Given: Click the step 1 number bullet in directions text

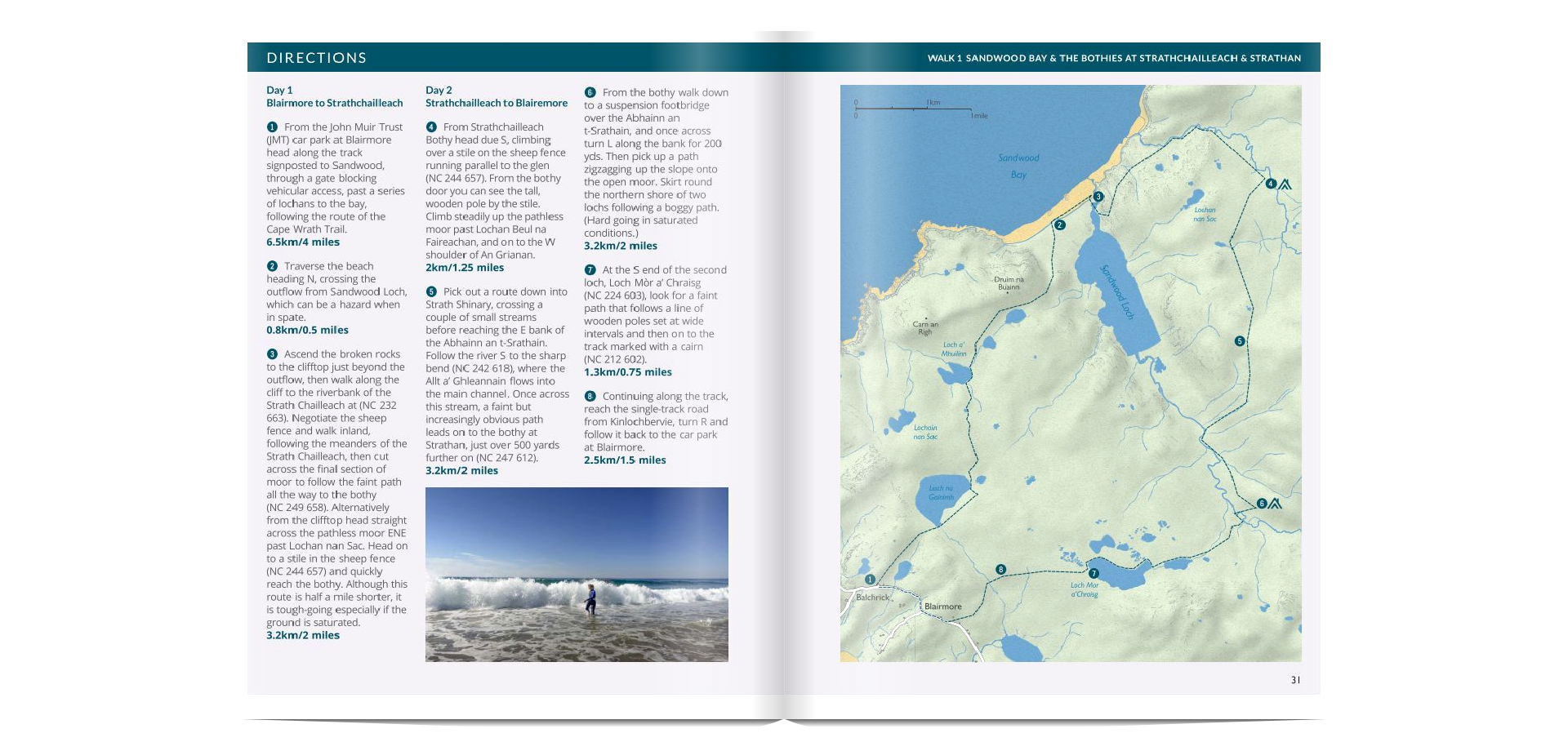Looking at the screenshot, I should pos(272,127).
